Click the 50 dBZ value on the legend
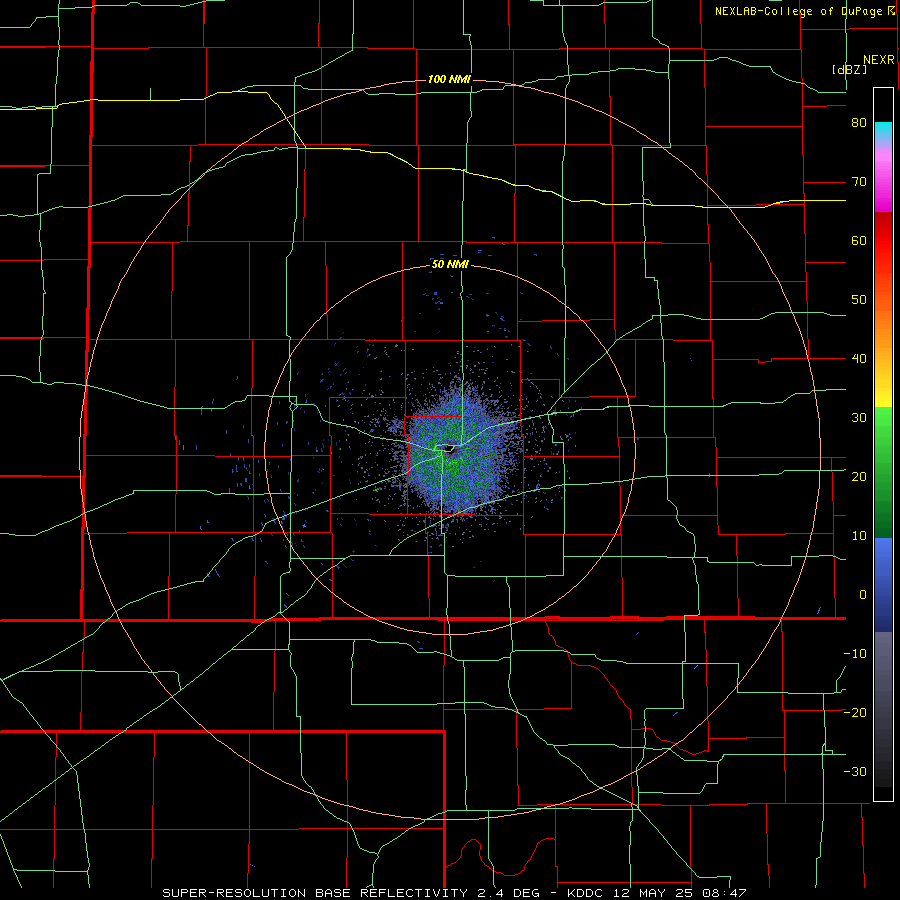The height and width of the screenshot is (900, 900). pyautogui.click(x=859, y=300)
